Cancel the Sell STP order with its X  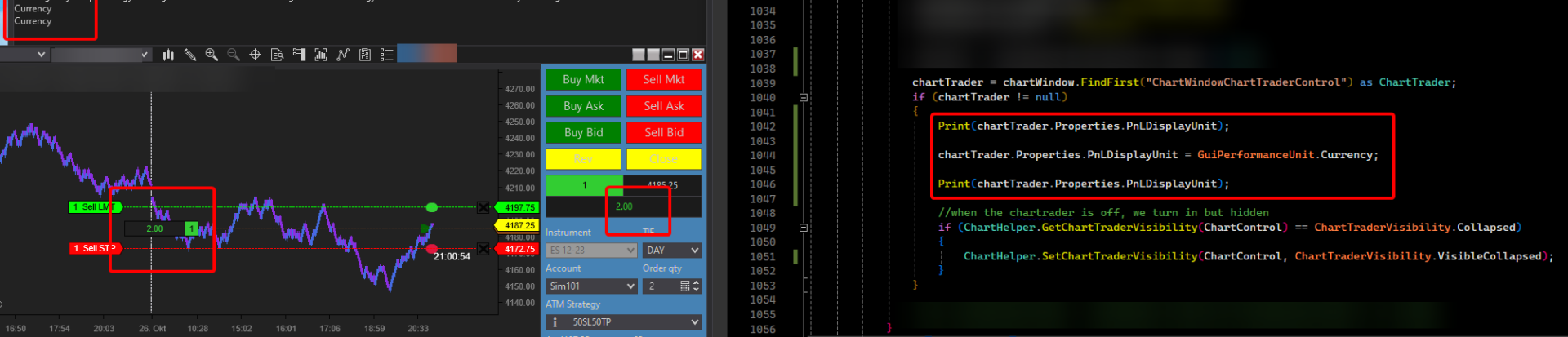(483, 249)
